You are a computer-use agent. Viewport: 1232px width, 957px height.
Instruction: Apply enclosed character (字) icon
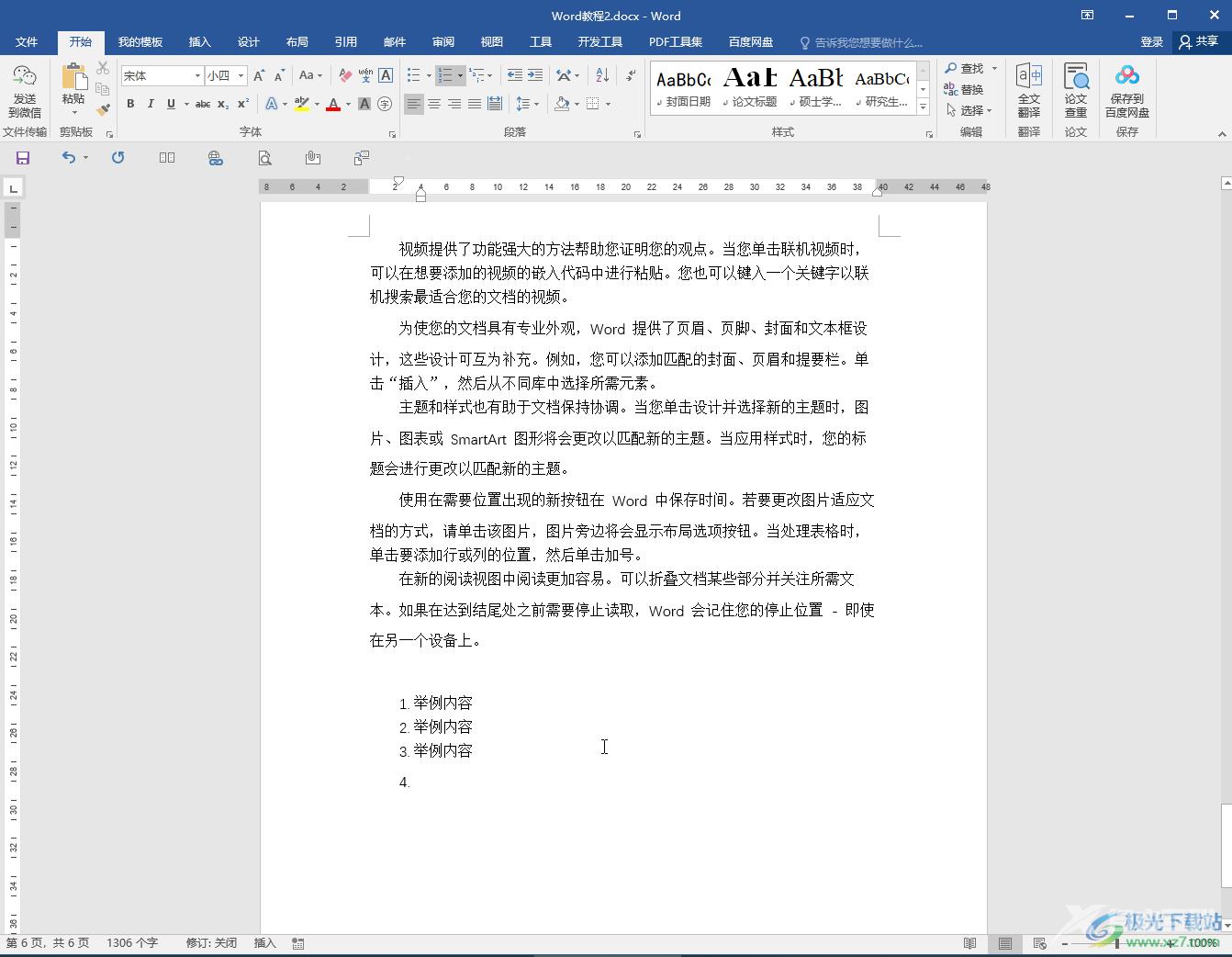point(385,104)
